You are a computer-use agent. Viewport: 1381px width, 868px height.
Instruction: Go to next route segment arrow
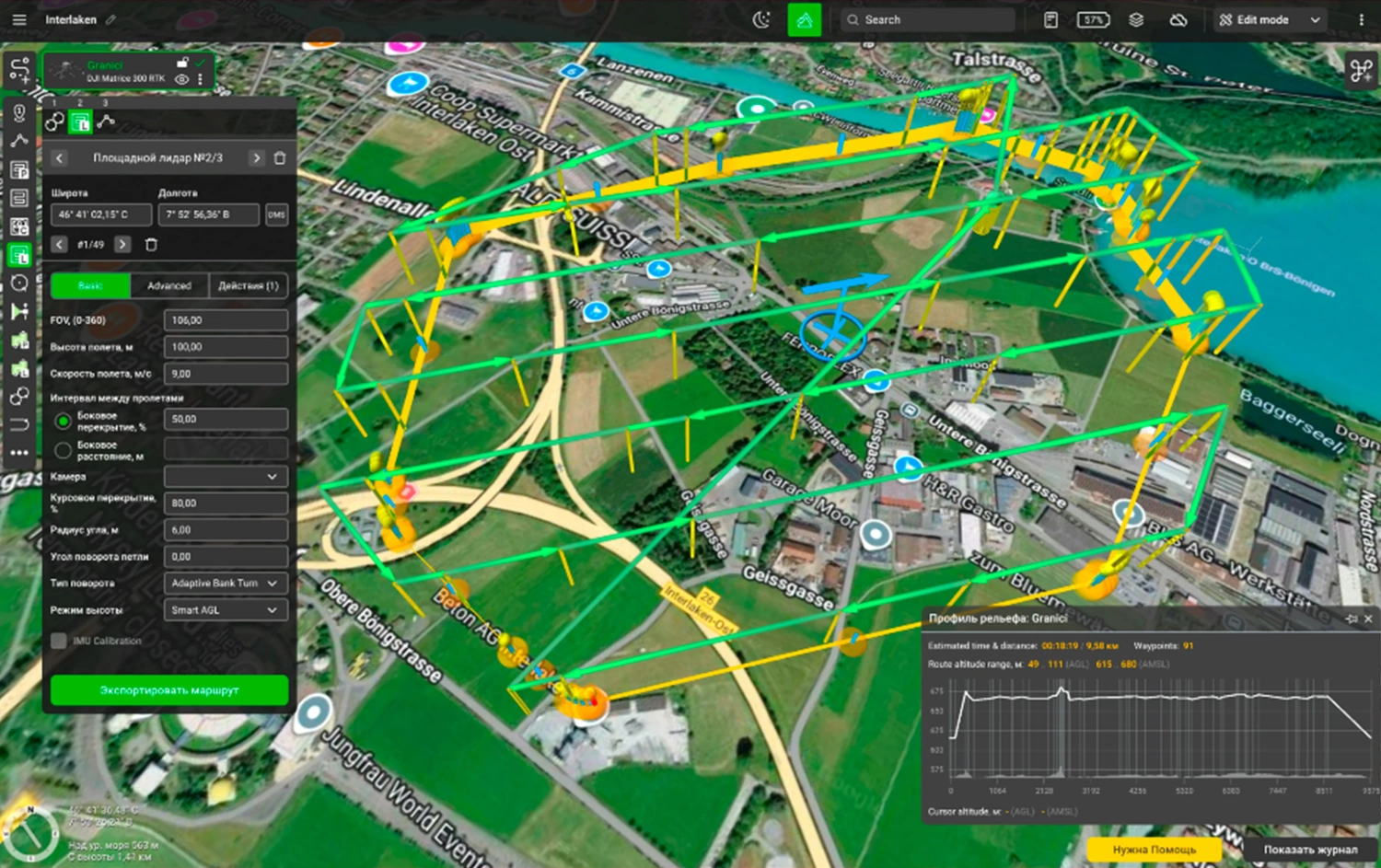tap(256, 158)
